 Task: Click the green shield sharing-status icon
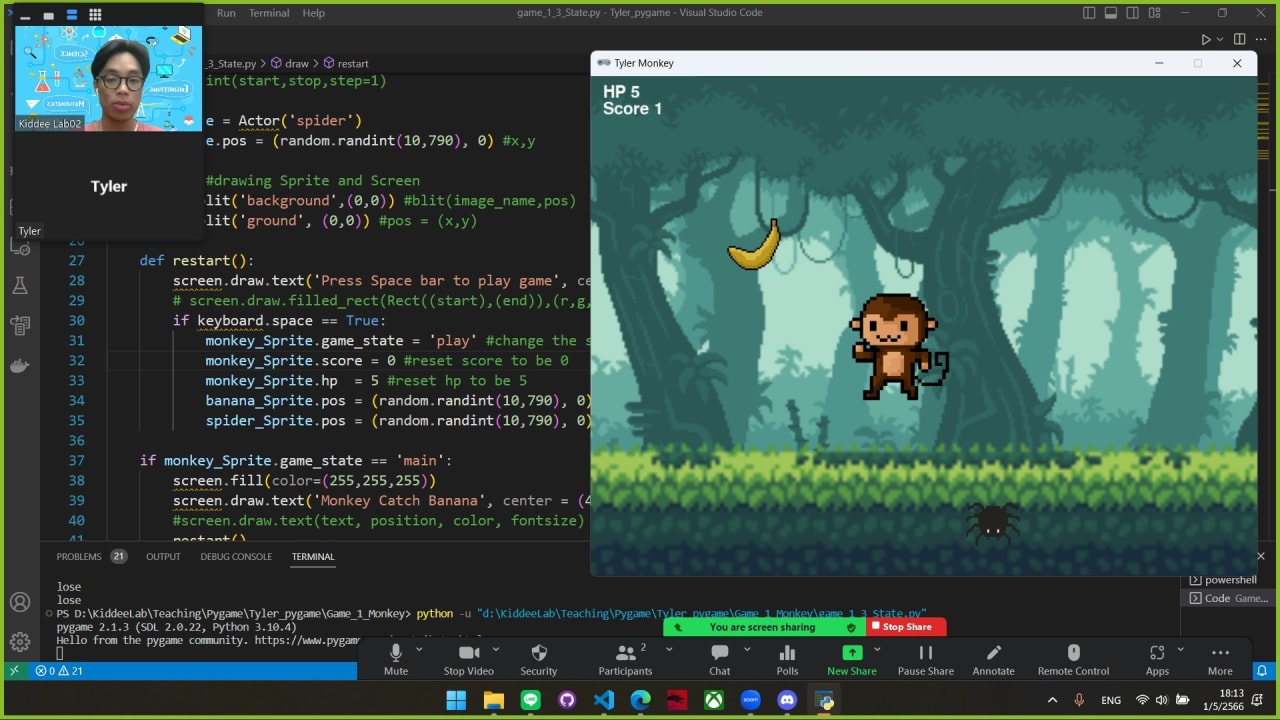851,627
